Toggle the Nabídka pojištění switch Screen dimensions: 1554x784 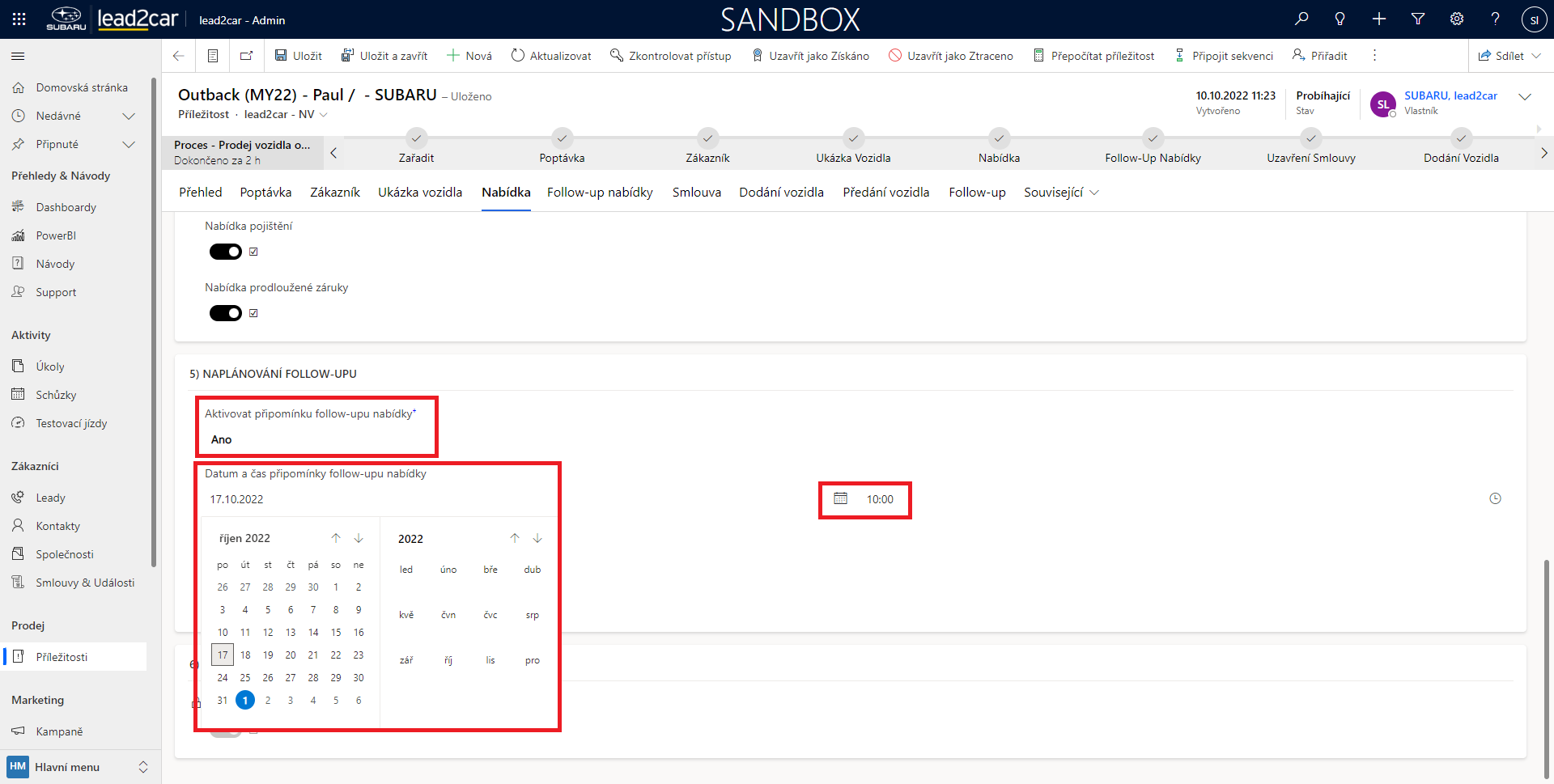(x=226, y=252)
